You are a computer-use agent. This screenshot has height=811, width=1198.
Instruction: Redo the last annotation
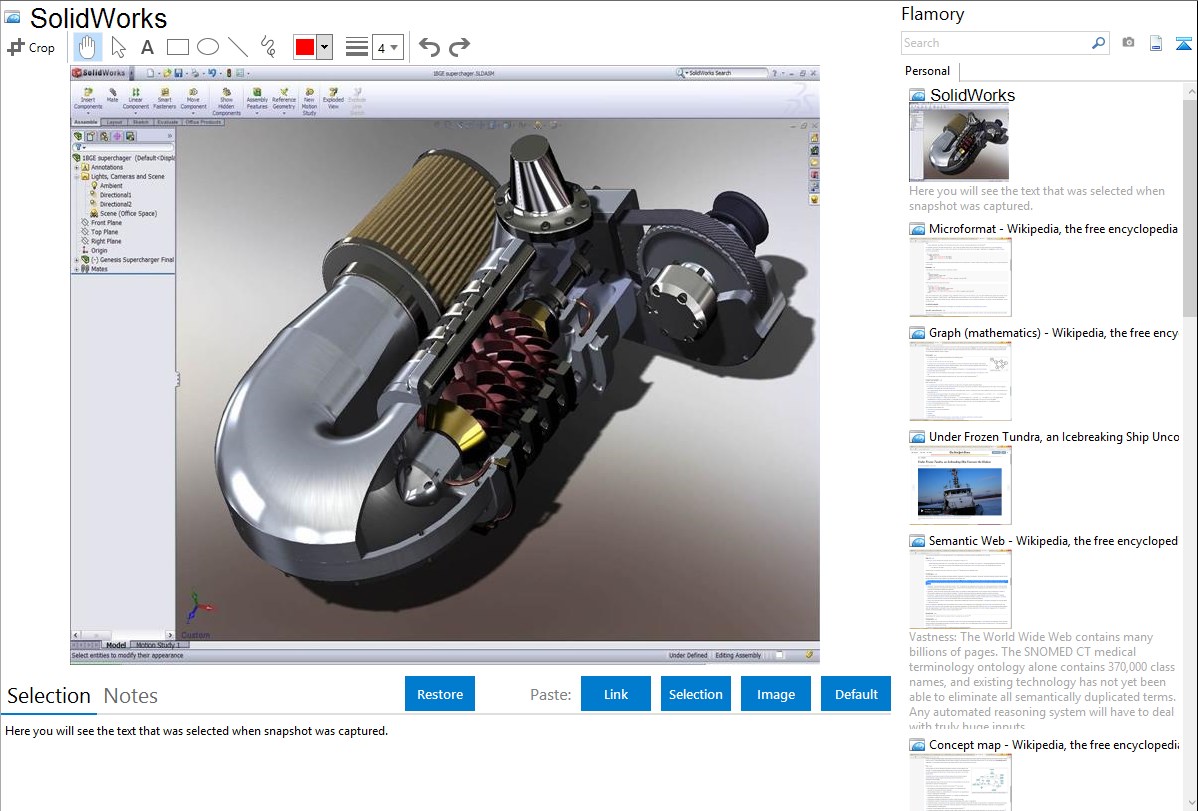(459, 47)
